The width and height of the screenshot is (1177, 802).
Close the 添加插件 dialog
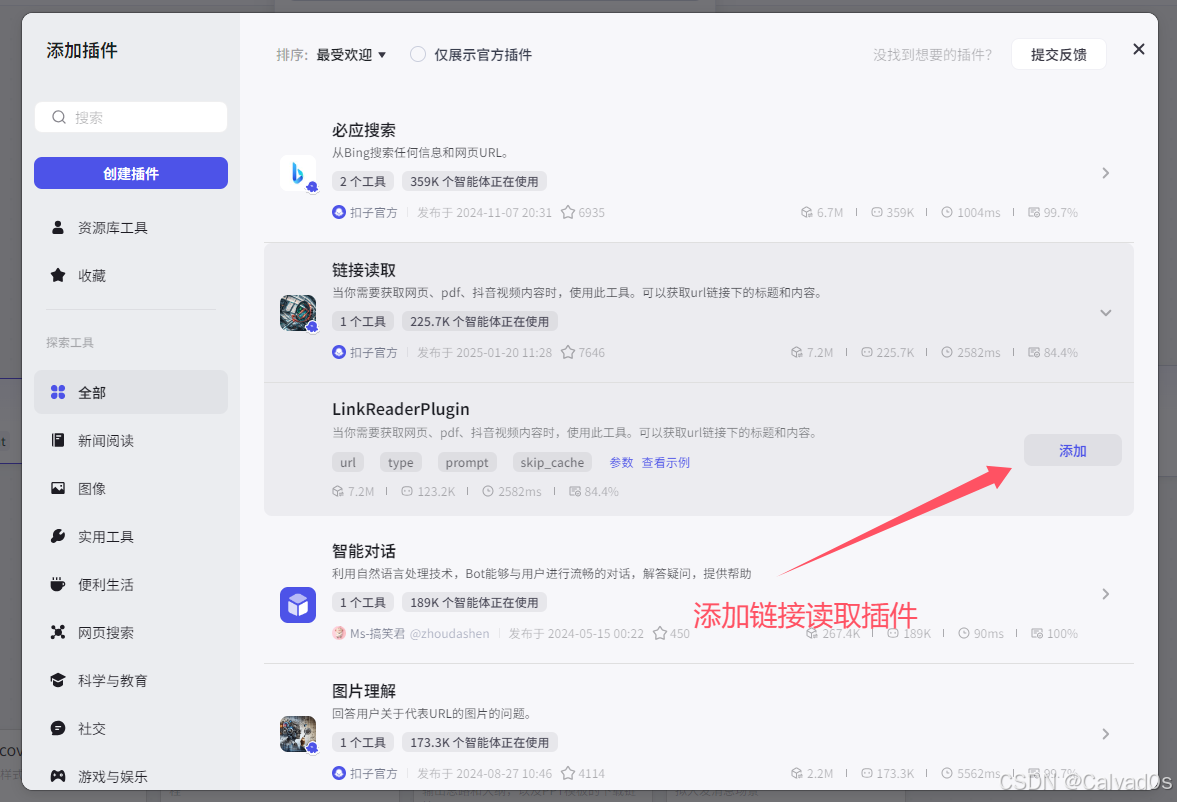point(1139,49)
